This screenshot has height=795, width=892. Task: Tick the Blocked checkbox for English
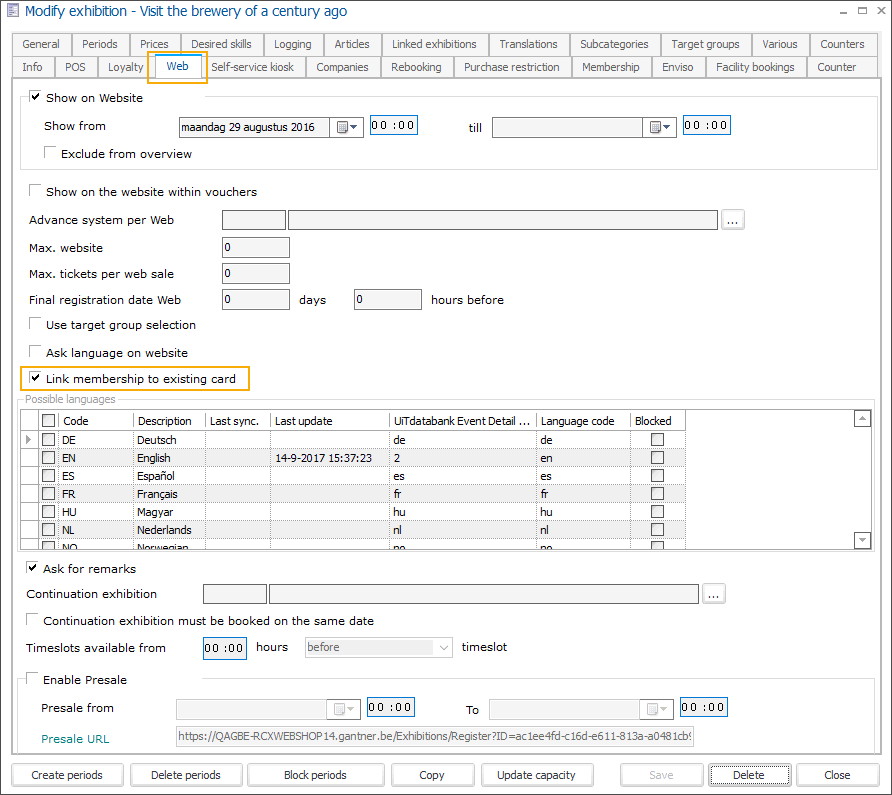pyautogui.click(x=657, y=458)
